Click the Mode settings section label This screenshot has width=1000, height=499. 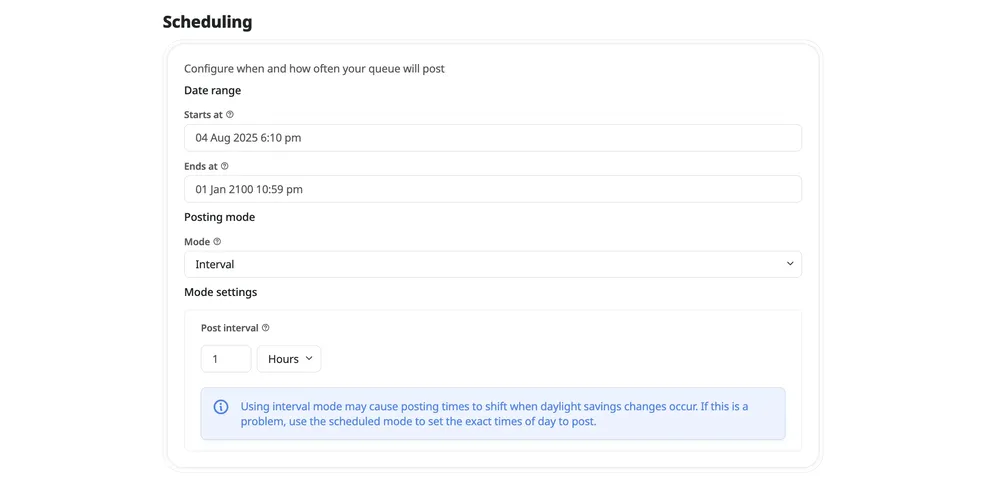coord(221,292)
